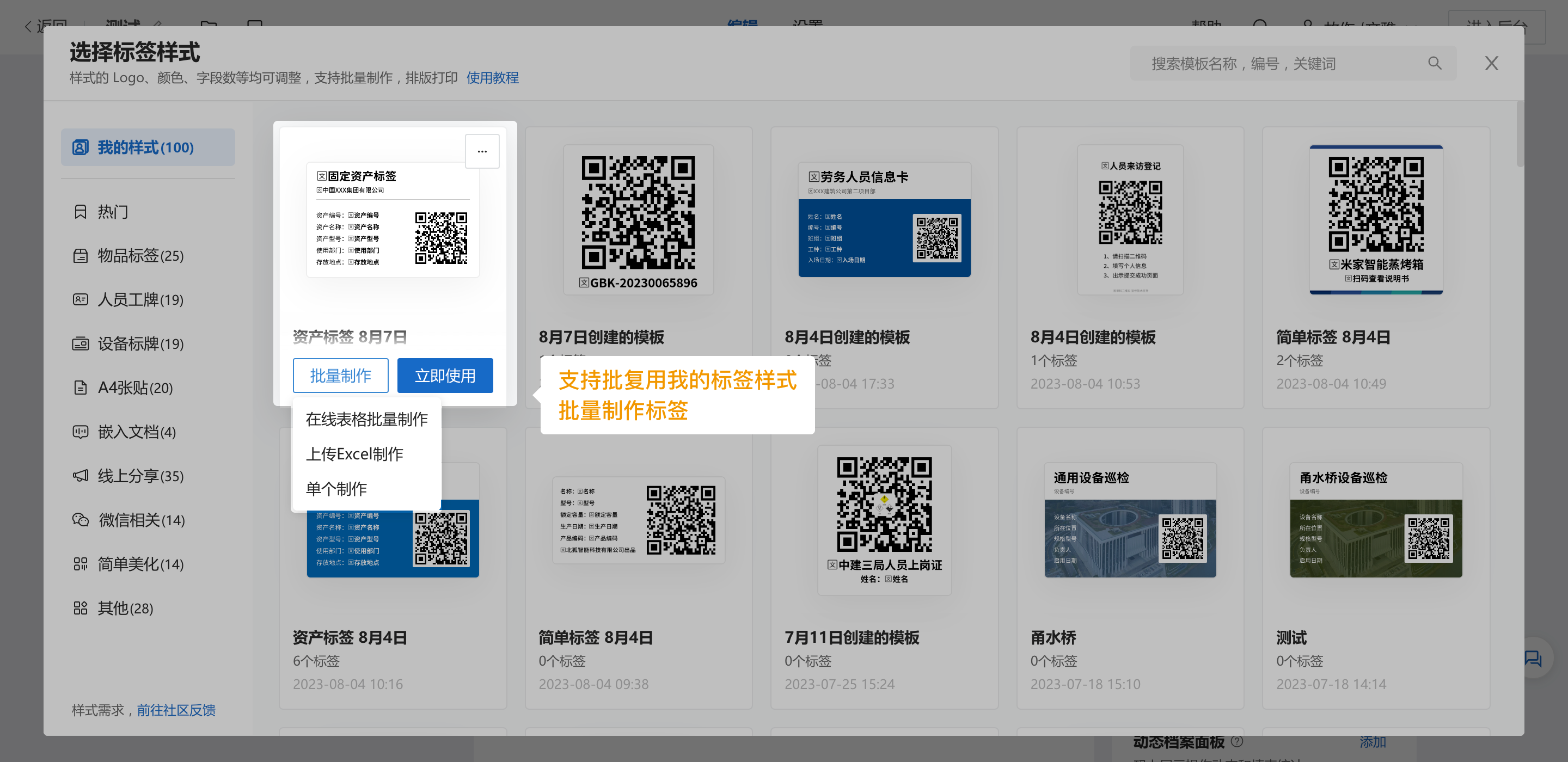Click the 设备标牌 device icon
This screenshot has height=762, width=1568.
point(81,344)
